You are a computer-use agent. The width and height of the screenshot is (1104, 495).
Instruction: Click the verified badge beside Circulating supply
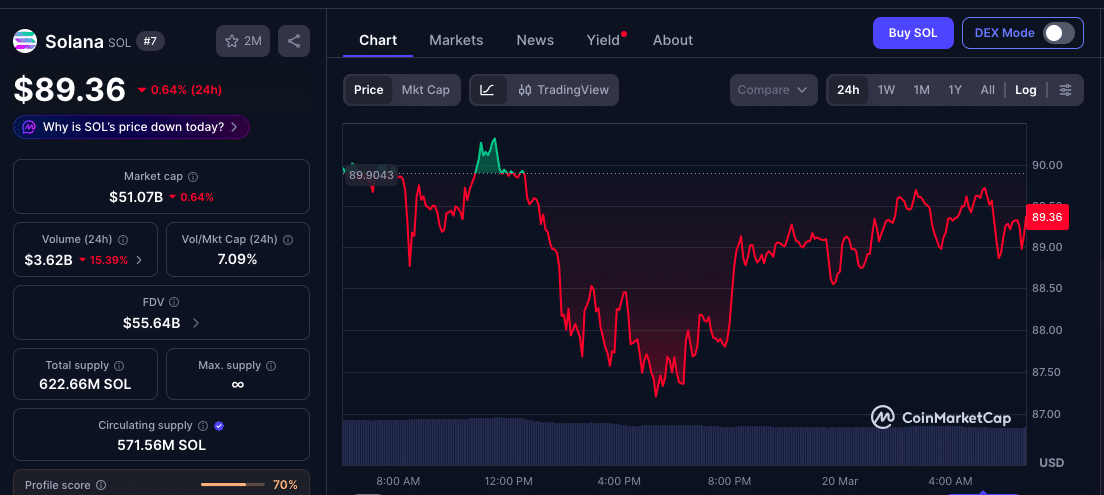pos(219,425)
